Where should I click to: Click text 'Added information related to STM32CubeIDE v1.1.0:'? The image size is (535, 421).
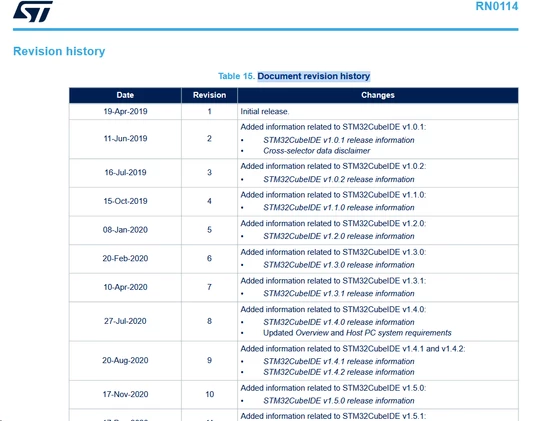[x=333, y=195]
